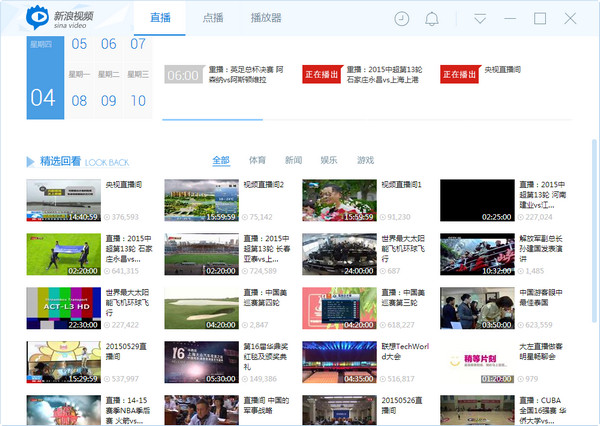Select the 体育 category filter

pos(257,160)
